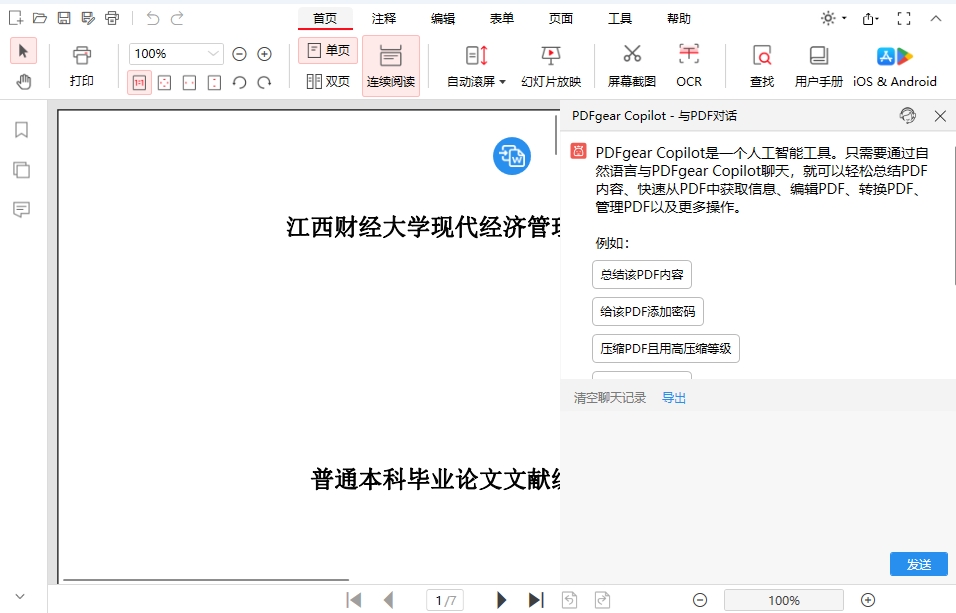Run OCR on the document
The image size is (956, 613).
coord(689,65)
